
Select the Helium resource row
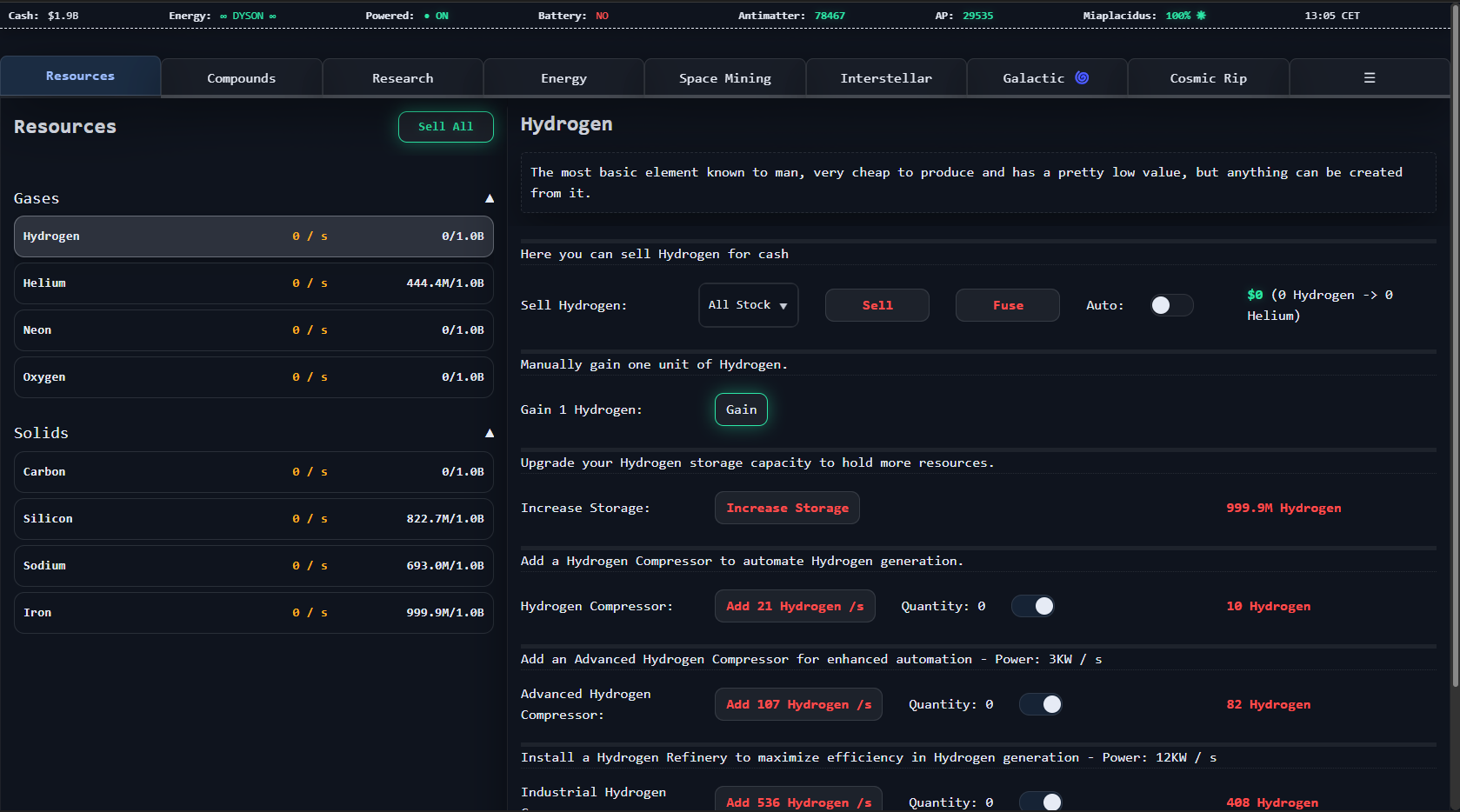[254, 283]
